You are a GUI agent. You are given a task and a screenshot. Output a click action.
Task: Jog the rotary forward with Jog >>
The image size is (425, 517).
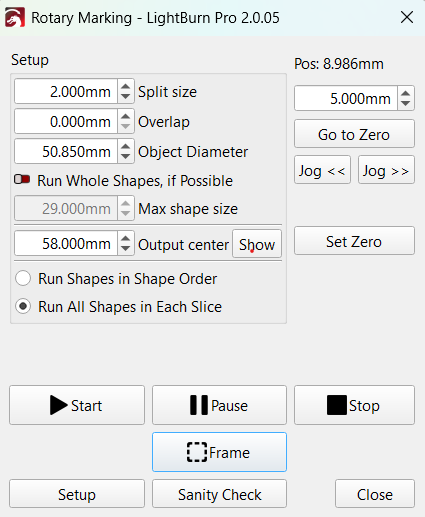pyautogui.click(x=386, y=170)
